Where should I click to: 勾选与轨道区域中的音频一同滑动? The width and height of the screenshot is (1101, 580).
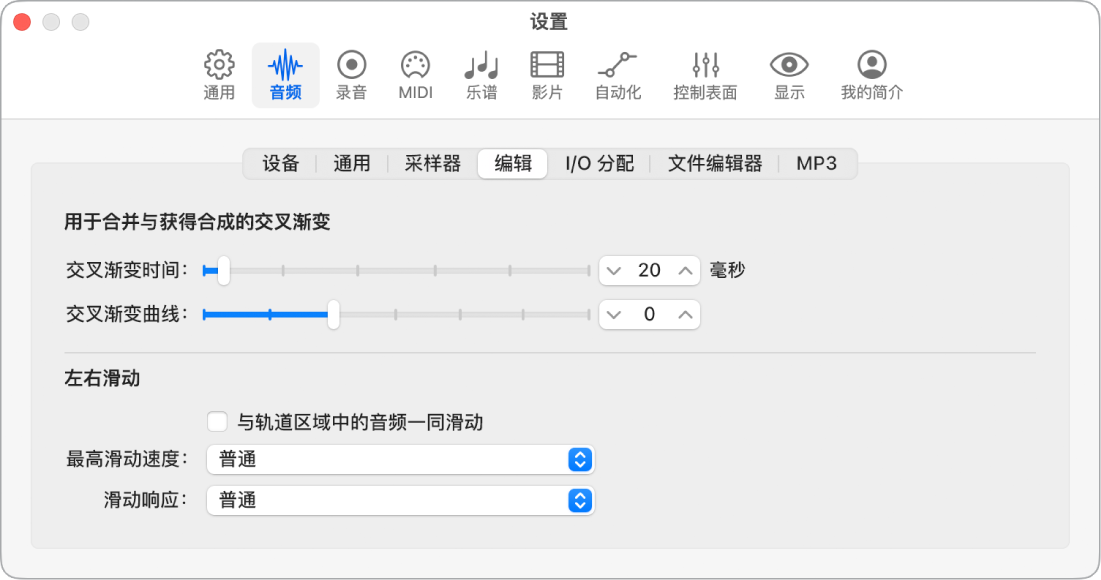tap(217, 422)
